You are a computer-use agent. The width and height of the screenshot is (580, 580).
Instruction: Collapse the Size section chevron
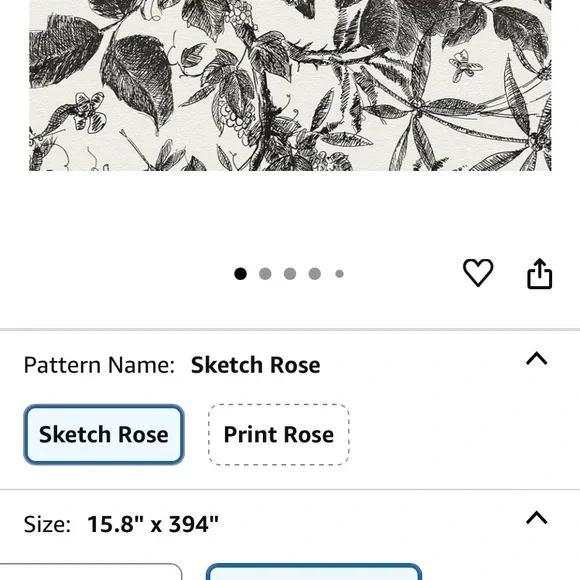(x=537, y=518)
